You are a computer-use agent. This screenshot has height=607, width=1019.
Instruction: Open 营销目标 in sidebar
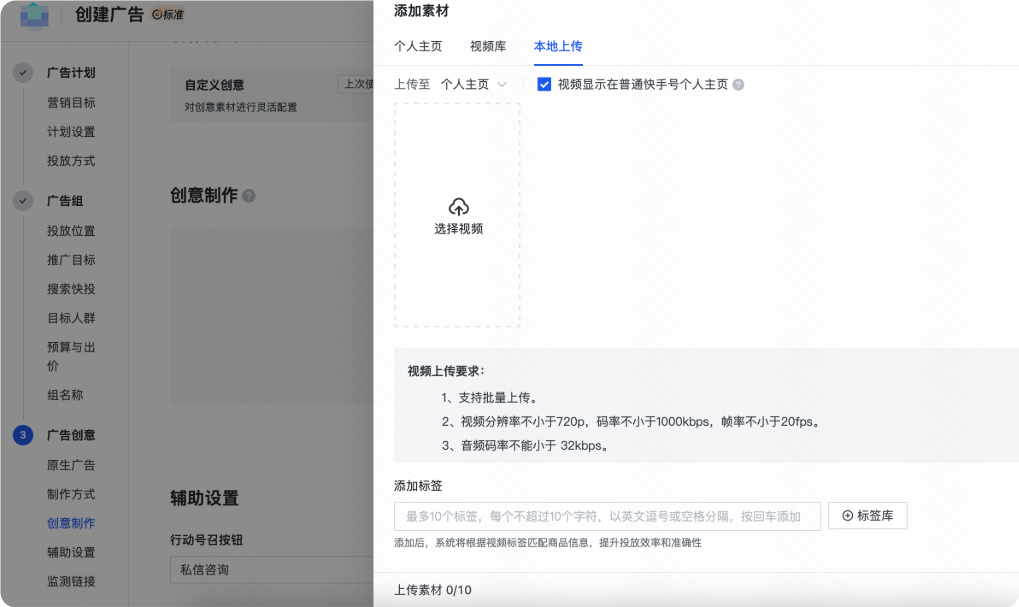coord(71,103)
